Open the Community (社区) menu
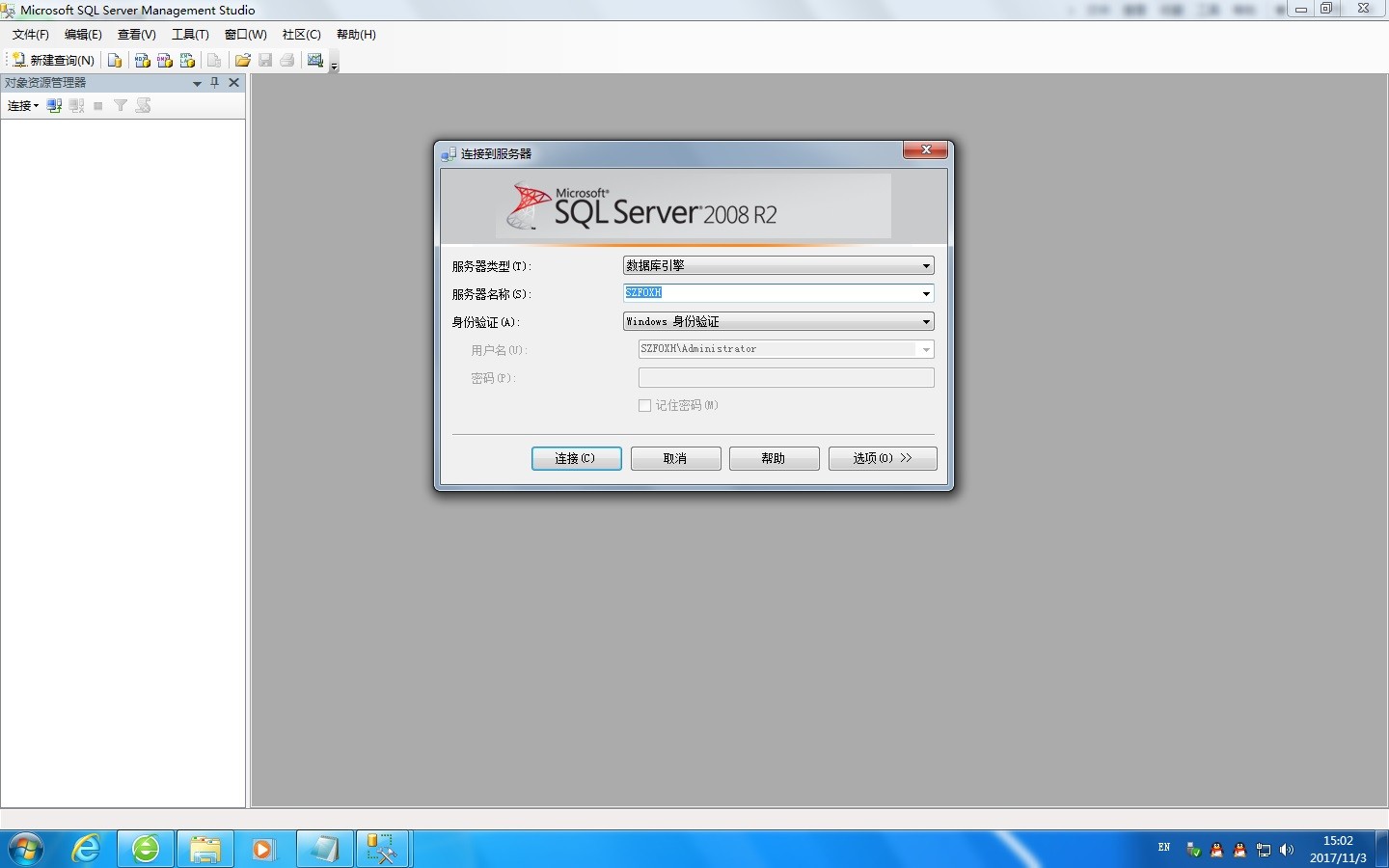Image resolution: width=1389 pixels, height=868 pixels. (302, 35)
